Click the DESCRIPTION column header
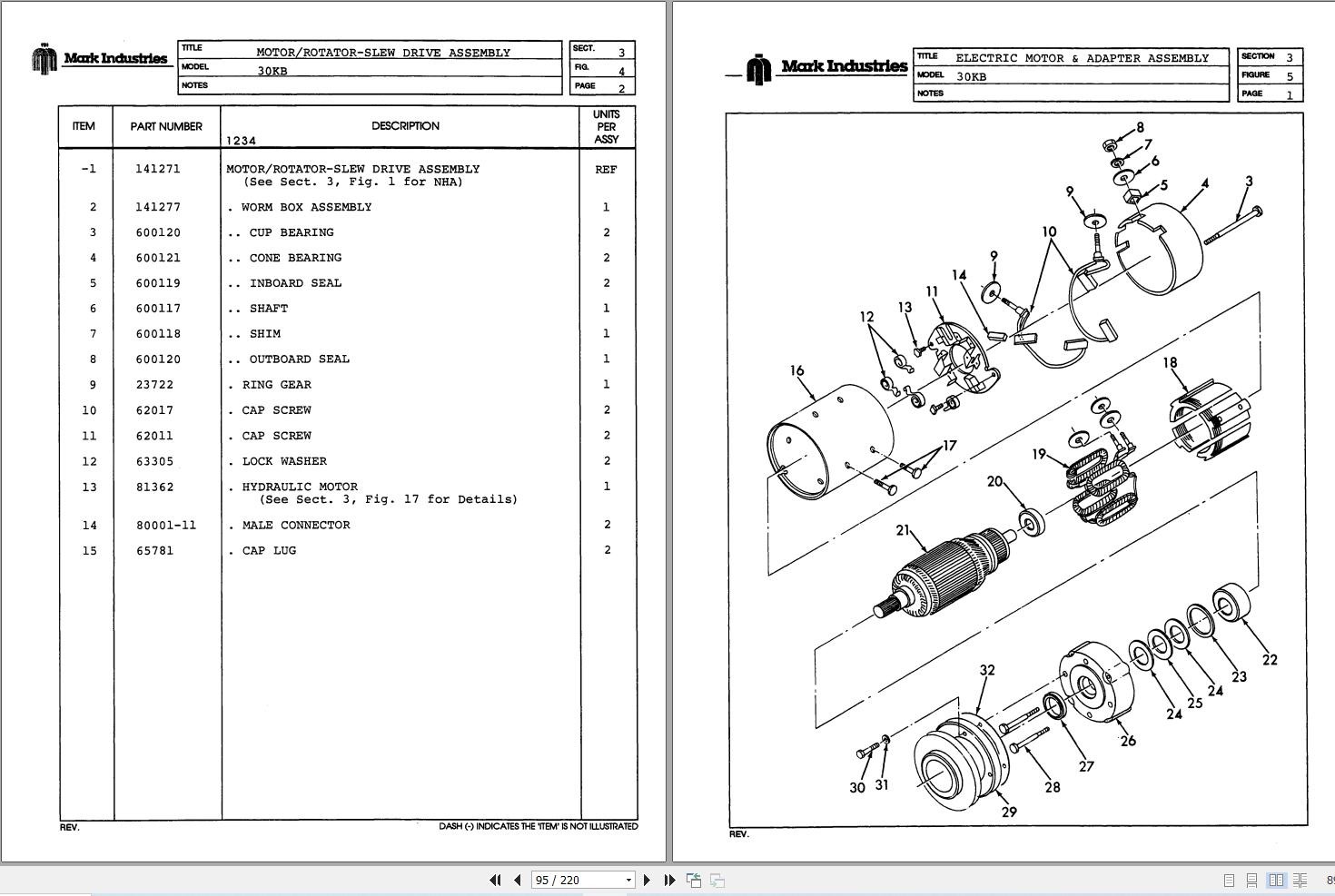1335x896 pixels. click(x=405, y=125)
